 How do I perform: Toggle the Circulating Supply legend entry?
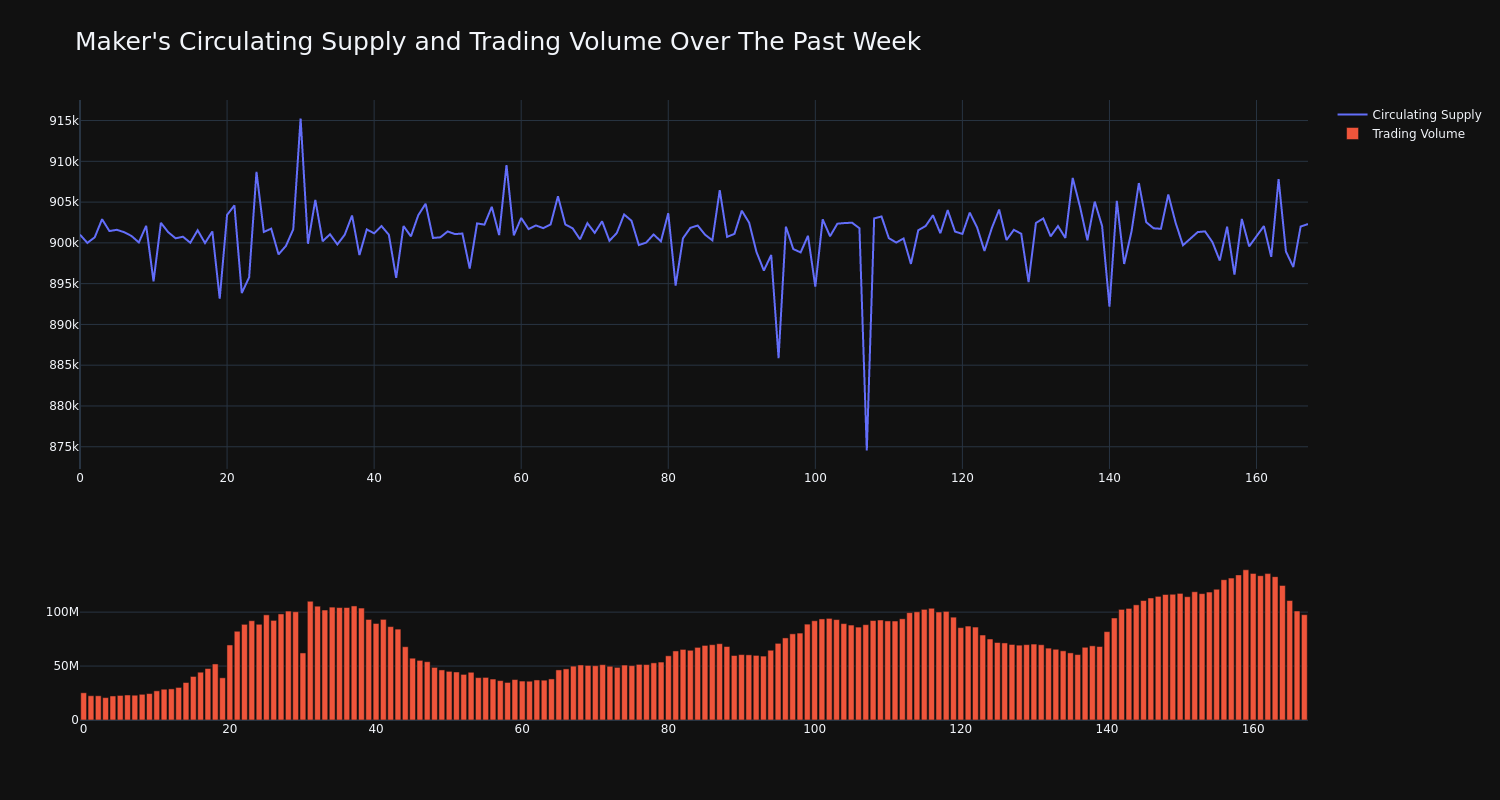coord(1409,115)
